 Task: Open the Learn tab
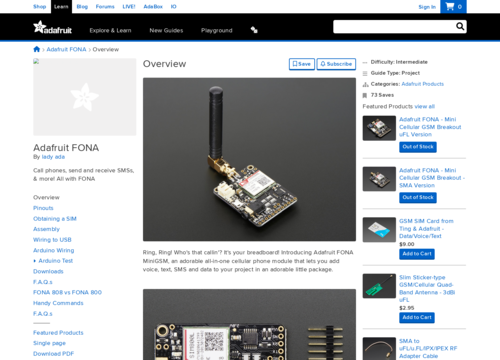tap(61, 7)
